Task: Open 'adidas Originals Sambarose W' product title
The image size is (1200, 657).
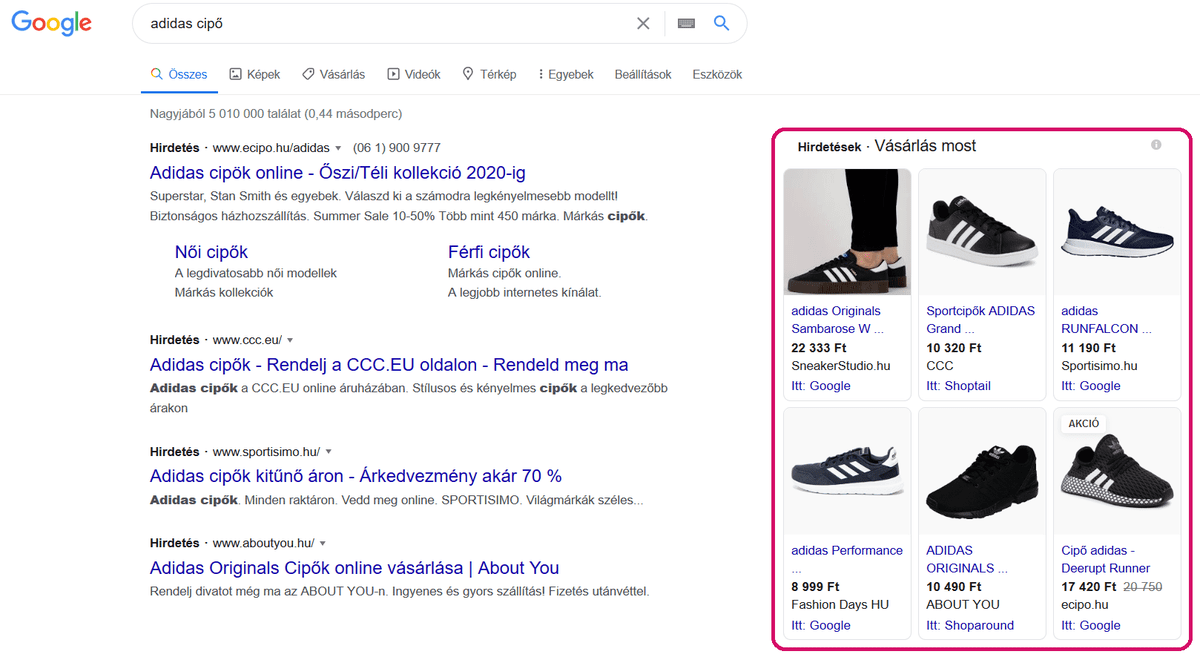Action: (838, 320)
